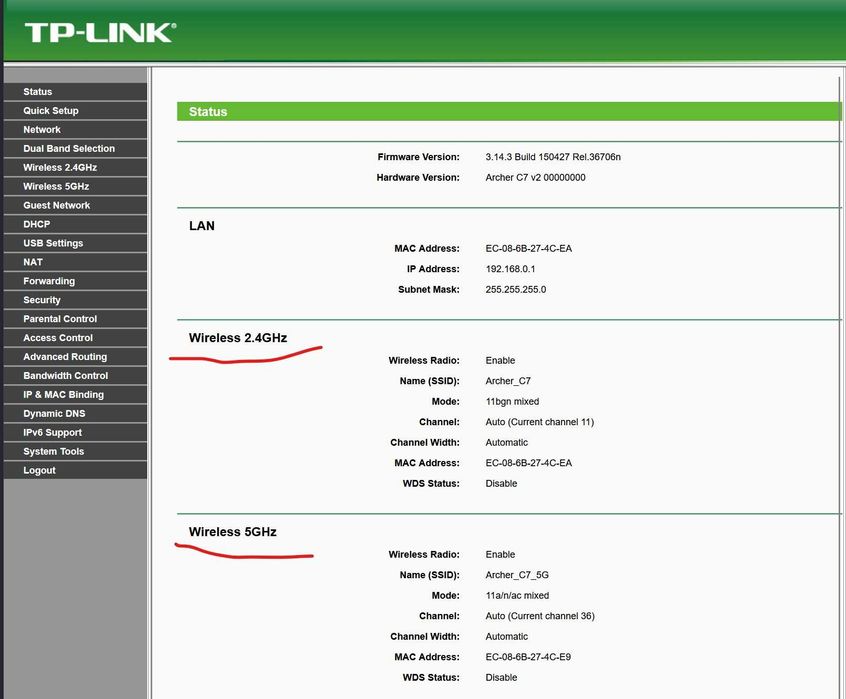The height and width of the screenshot is (699, 846).
Task: Select NAT menu entry
Action: click(x=75, y=262)
